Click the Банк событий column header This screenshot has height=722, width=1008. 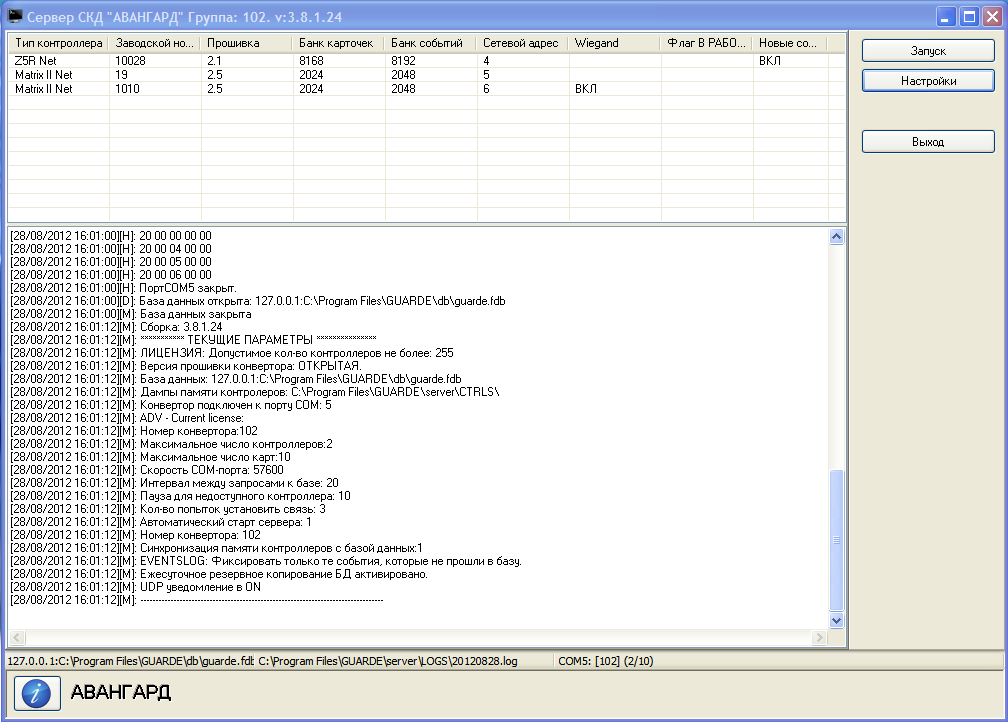(431, 43)
